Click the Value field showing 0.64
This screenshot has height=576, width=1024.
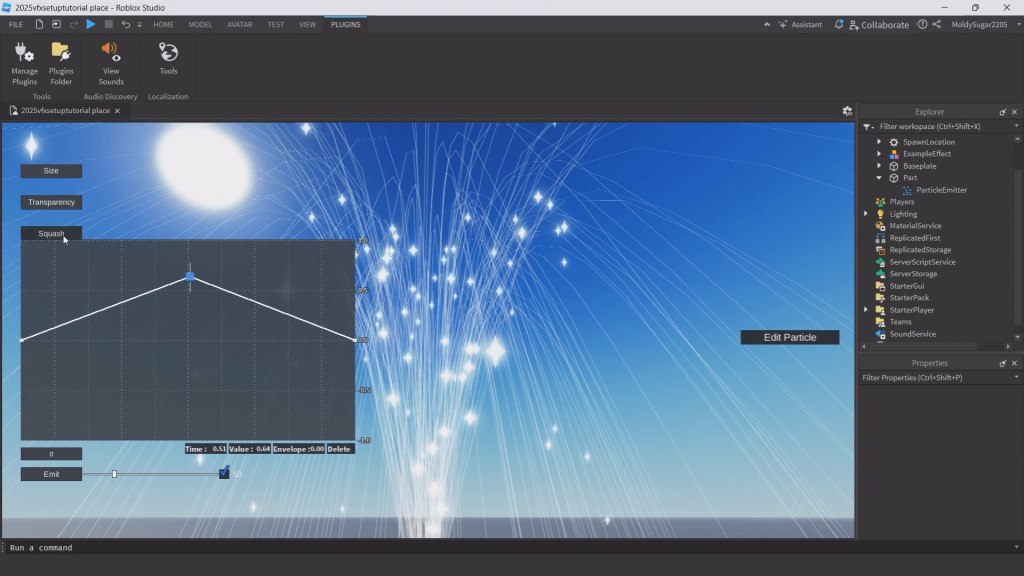(249, 449)
